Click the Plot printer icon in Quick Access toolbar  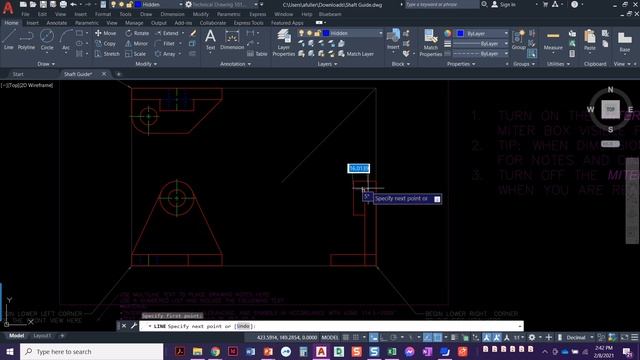tap(63, 4)
